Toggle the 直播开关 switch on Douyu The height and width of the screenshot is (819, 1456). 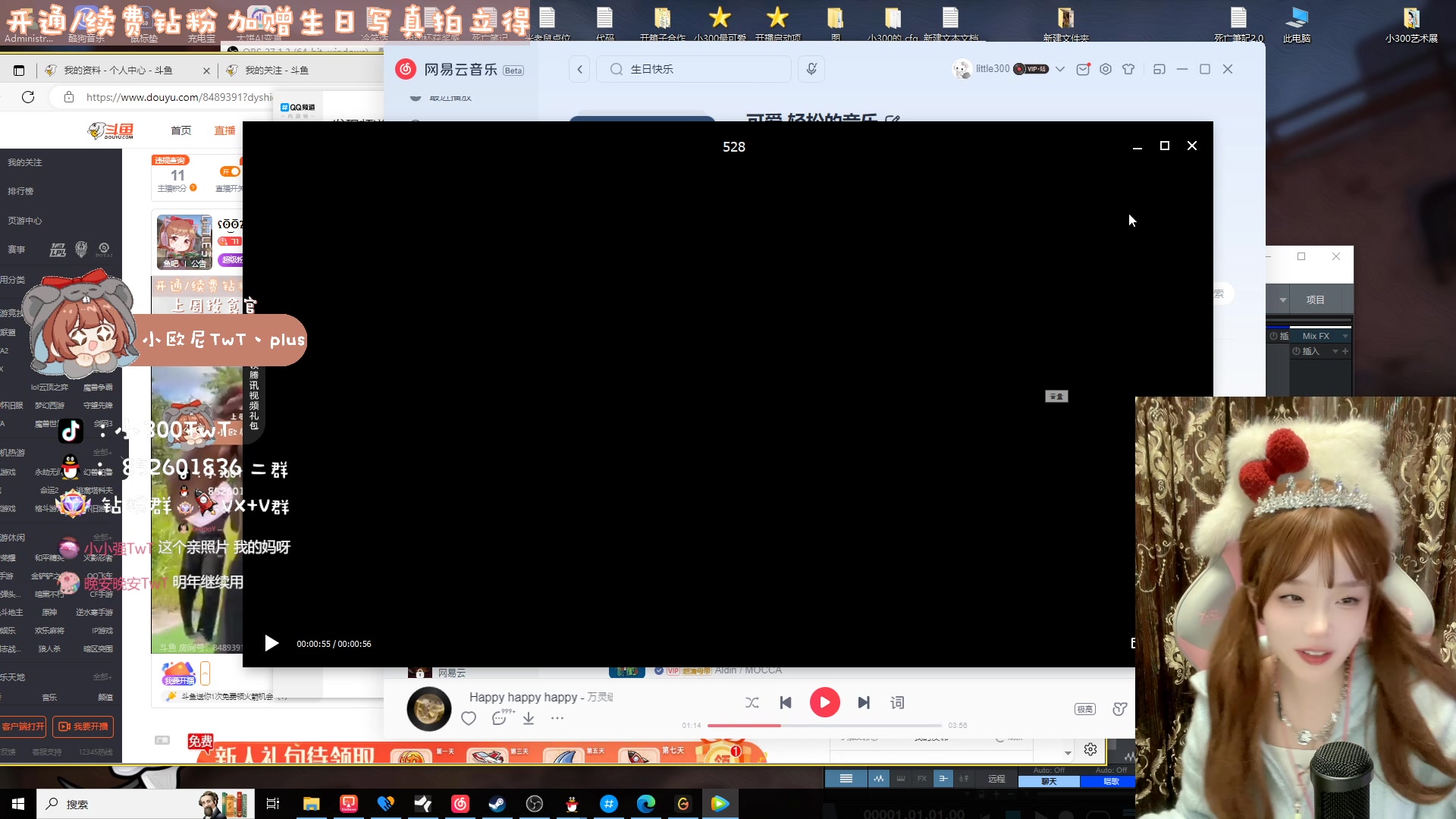point(230,172)
